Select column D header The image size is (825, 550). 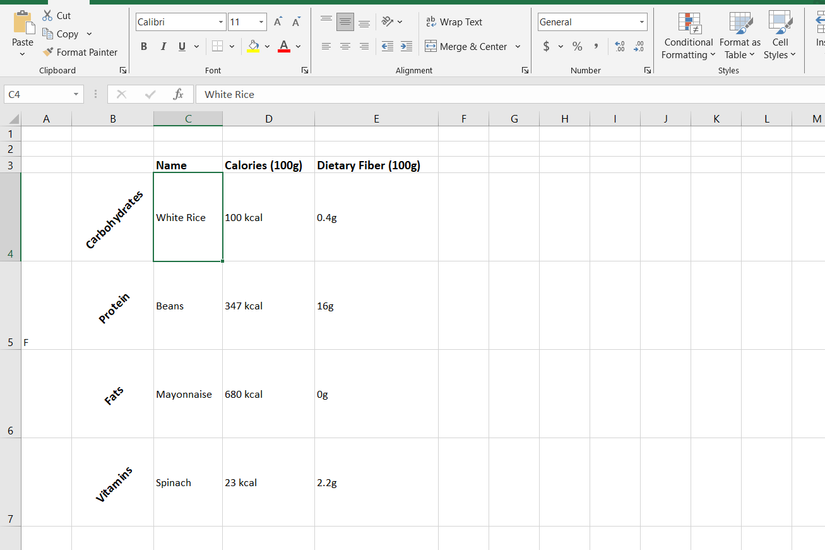pos(268,119)
